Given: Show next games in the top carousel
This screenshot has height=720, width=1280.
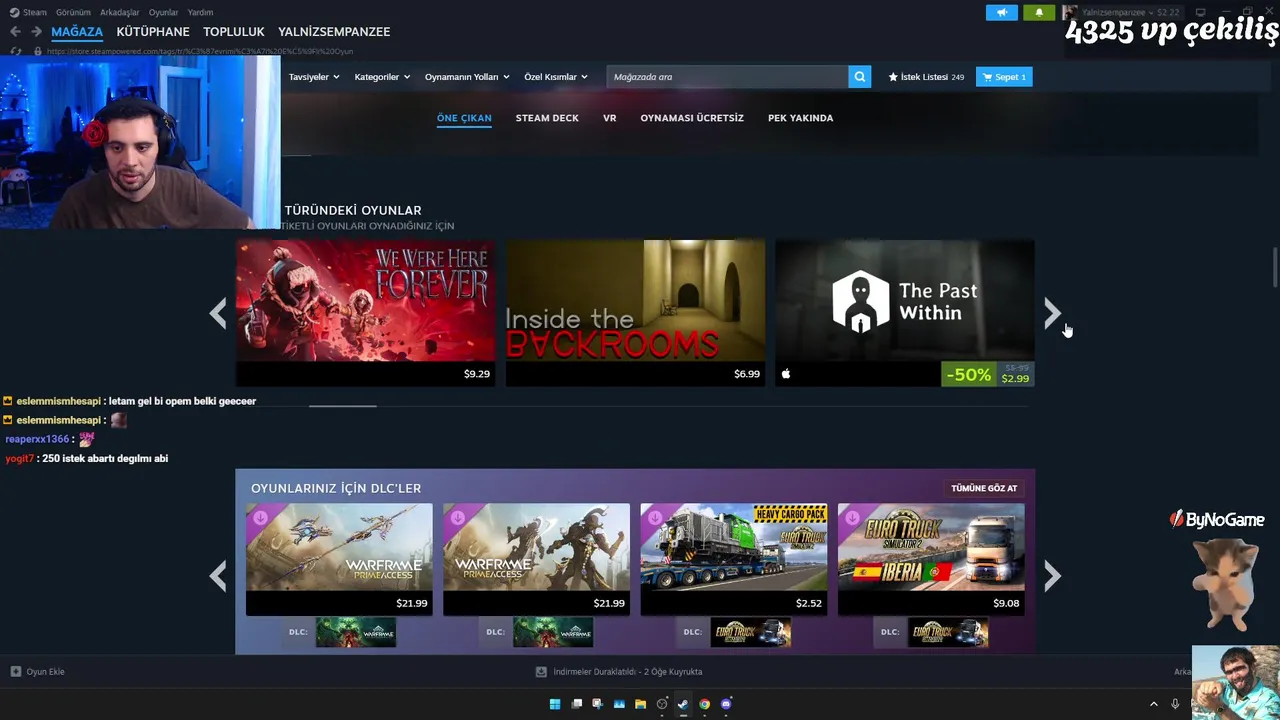Looking at the screenshot, I should [x=1052, y=314].
